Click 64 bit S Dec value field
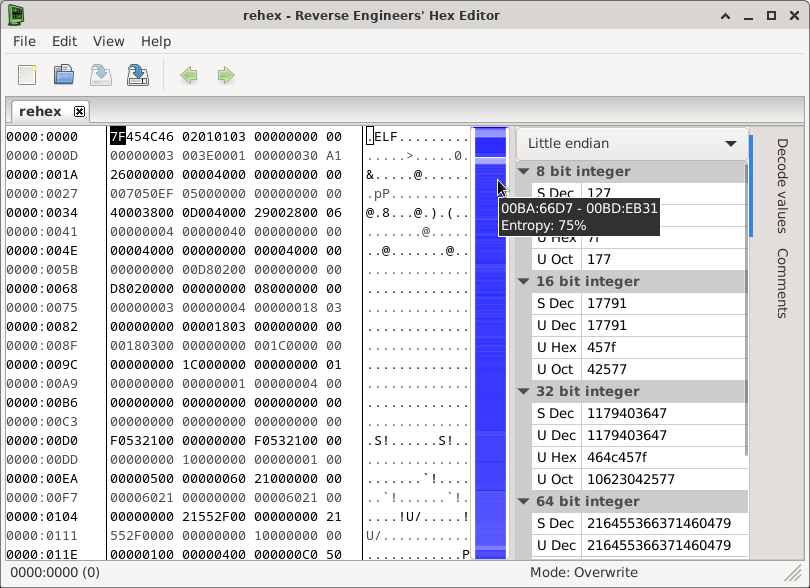This screenshot has width=810, height=588. tap(664, 523)
